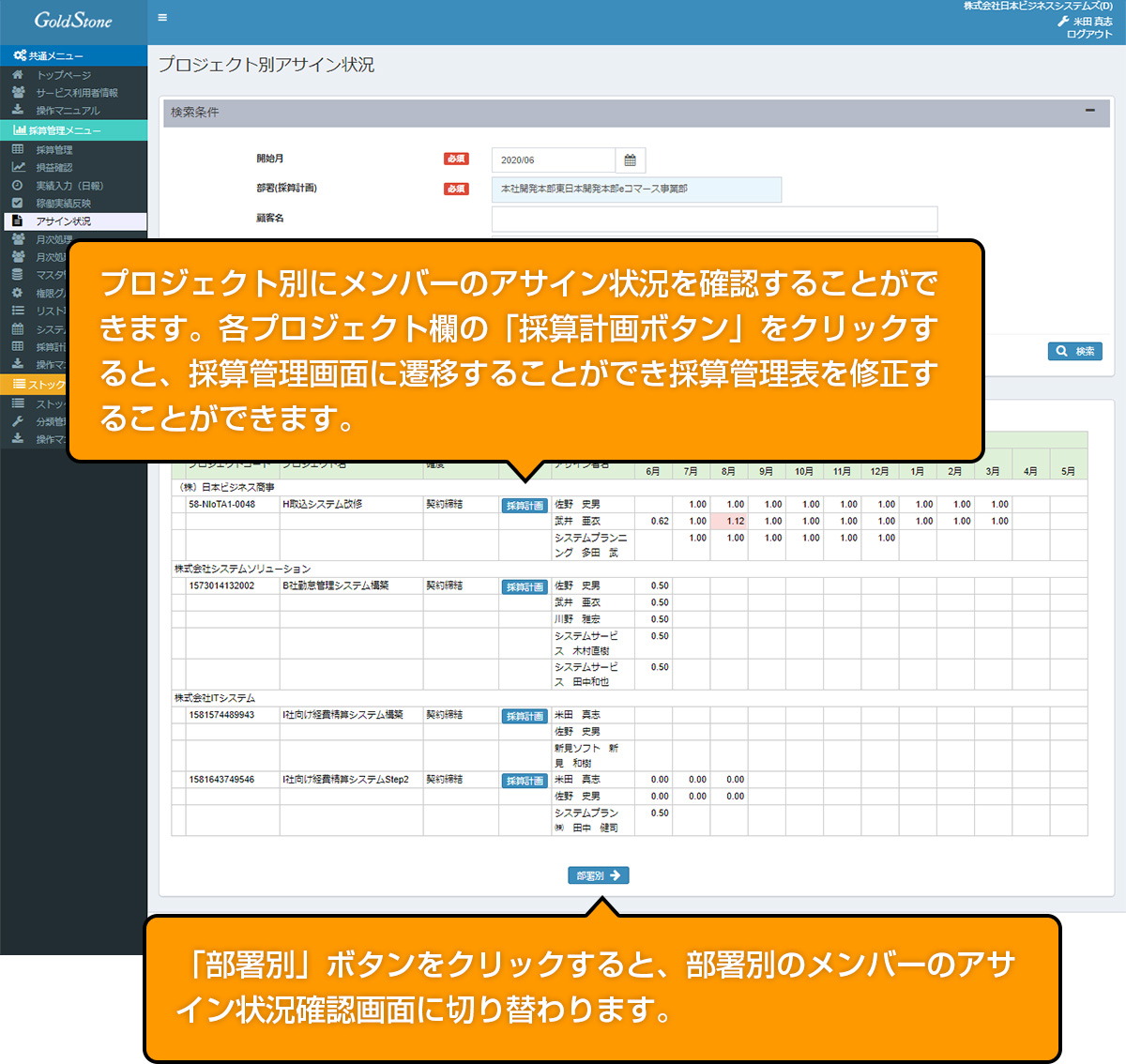Click assignee システムサービス 木村直樹
Image resolution: width=1126 pixels, height=1064 pixels.
click(586, 644)
